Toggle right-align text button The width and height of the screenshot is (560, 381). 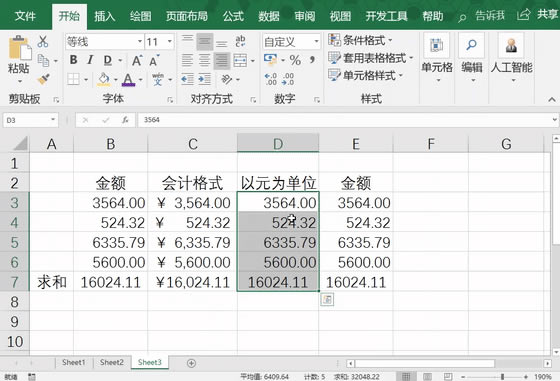221,60
